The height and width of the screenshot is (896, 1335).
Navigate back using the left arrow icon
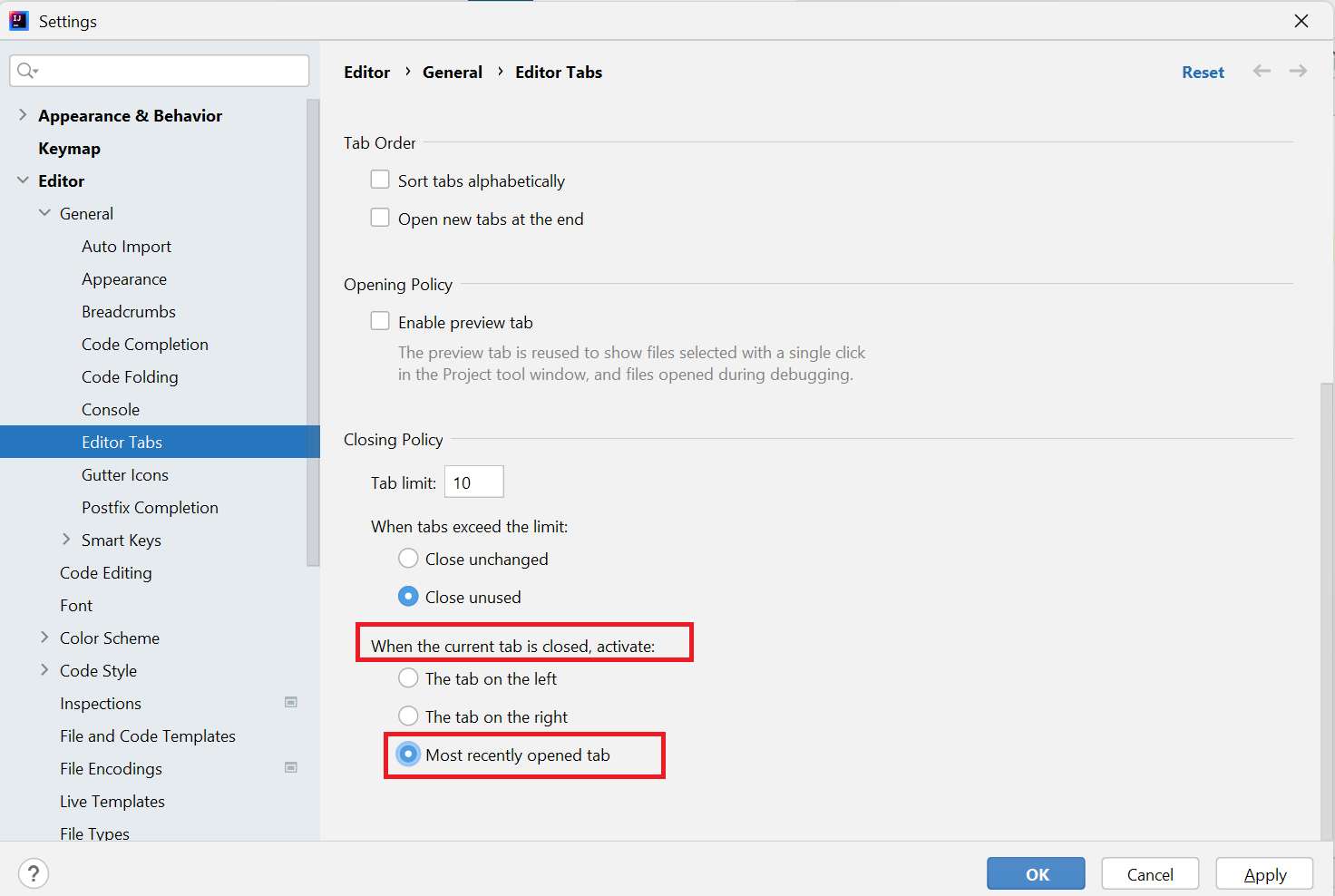[x=1262, y=71]
